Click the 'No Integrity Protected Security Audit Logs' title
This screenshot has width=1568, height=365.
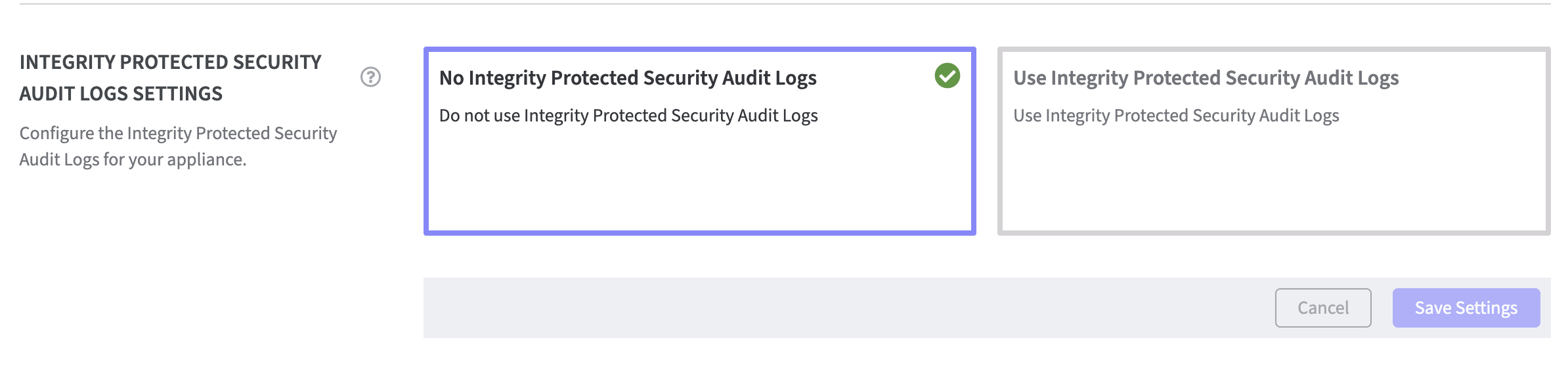(628, 78)
